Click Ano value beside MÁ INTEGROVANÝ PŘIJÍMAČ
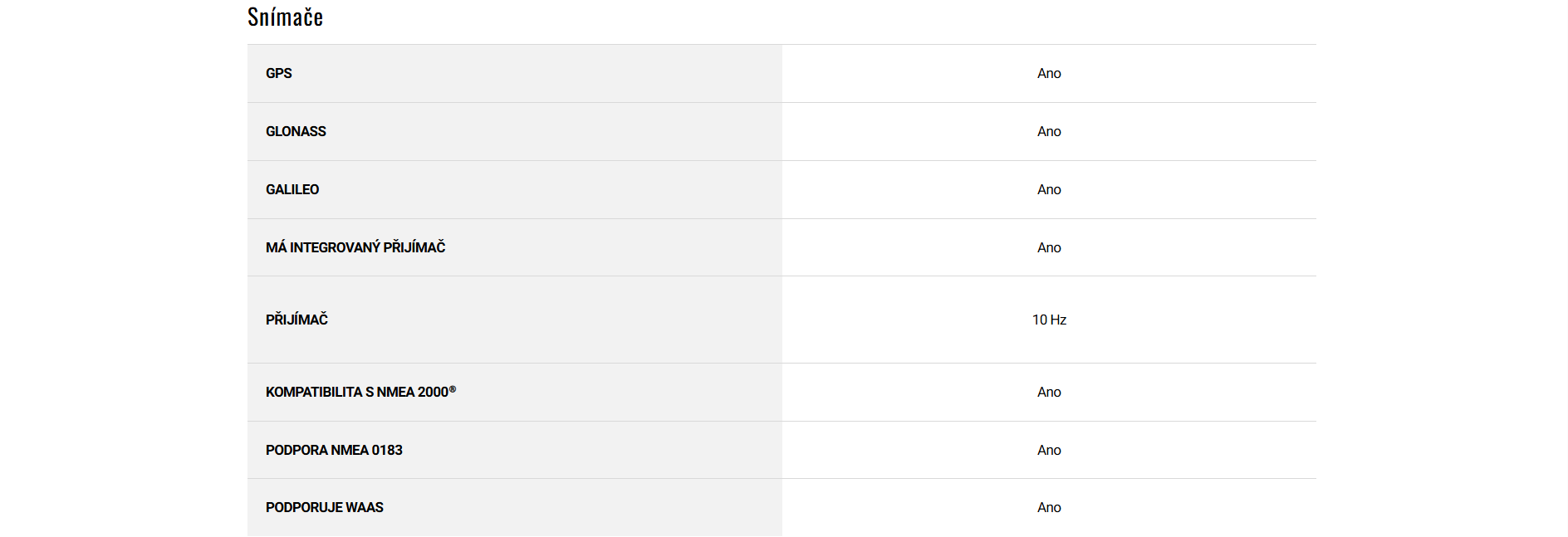The image size is (1568, 537). coord(1049,247)
